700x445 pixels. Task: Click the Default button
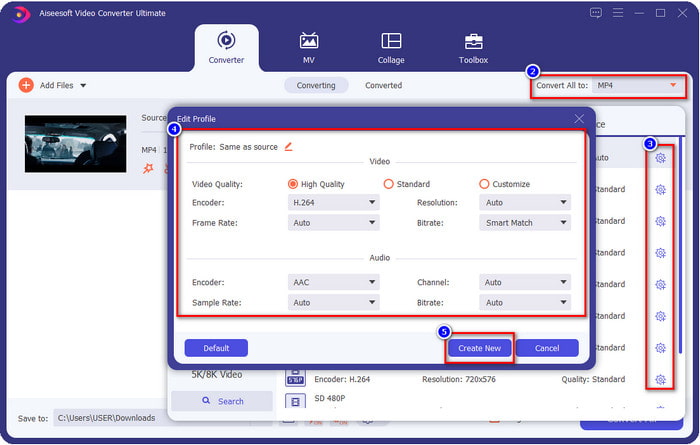216,348
